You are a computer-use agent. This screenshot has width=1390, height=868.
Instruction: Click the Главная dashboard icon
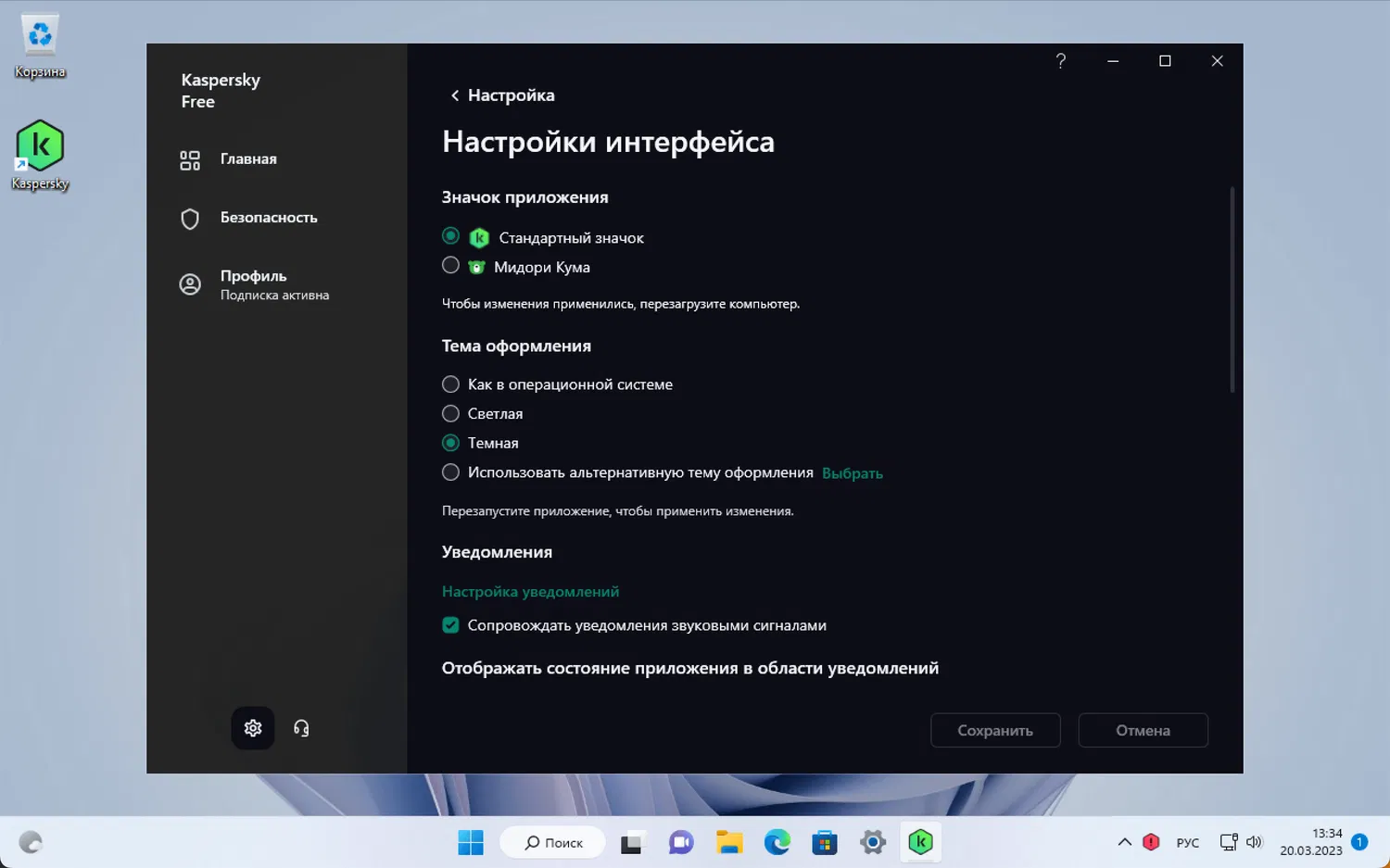tap(190, 160)
